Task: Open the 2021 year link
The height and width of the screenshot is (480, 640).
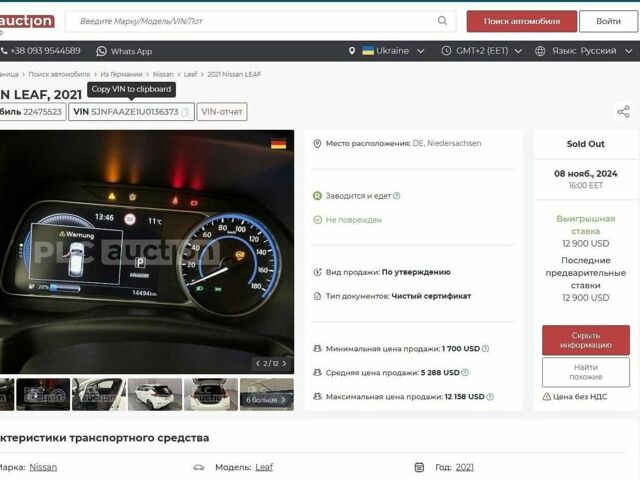Action: click(465, 467)
